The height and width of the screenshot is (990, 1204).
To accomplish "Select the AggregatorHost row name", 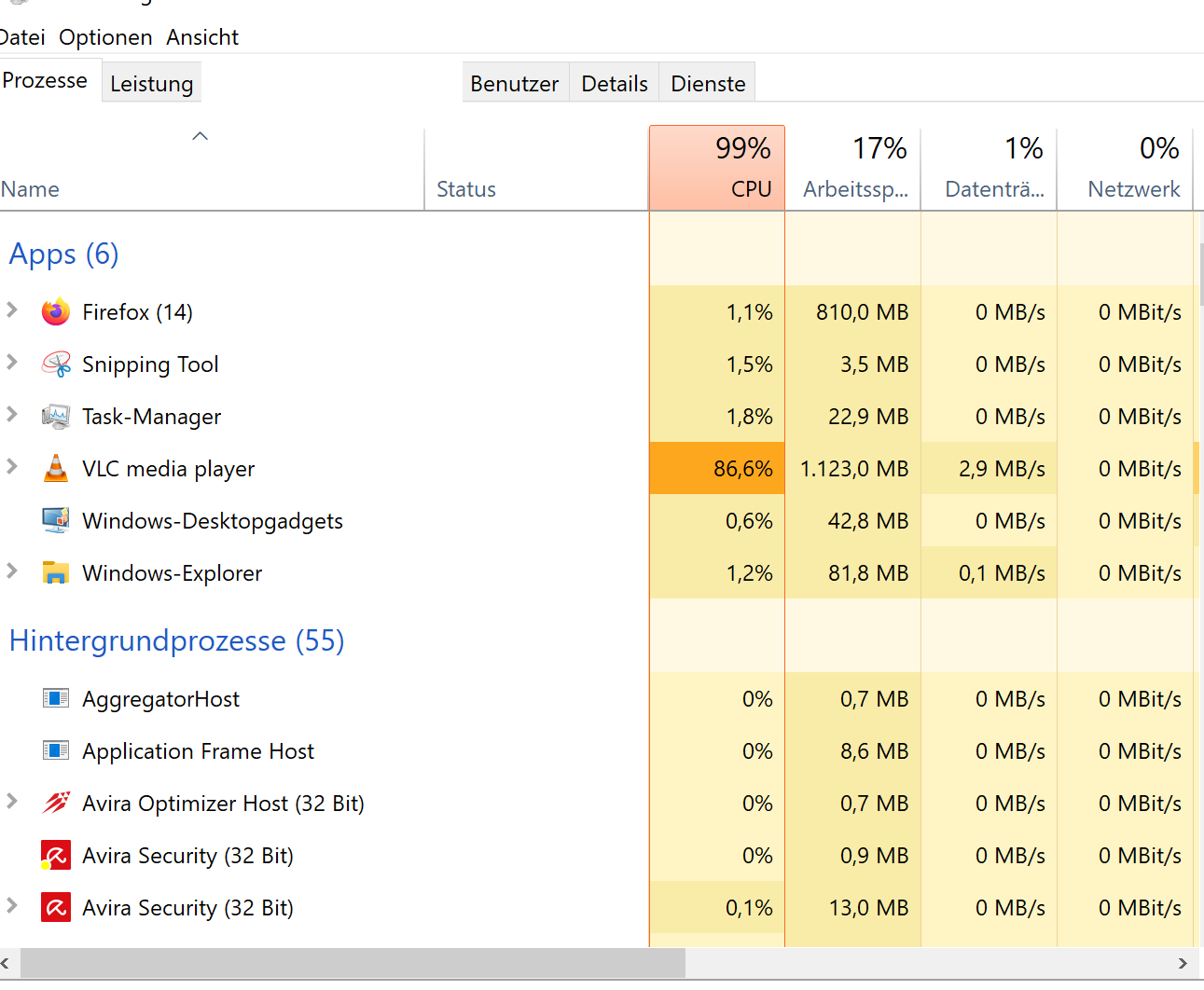I will [x=160, y=699].
